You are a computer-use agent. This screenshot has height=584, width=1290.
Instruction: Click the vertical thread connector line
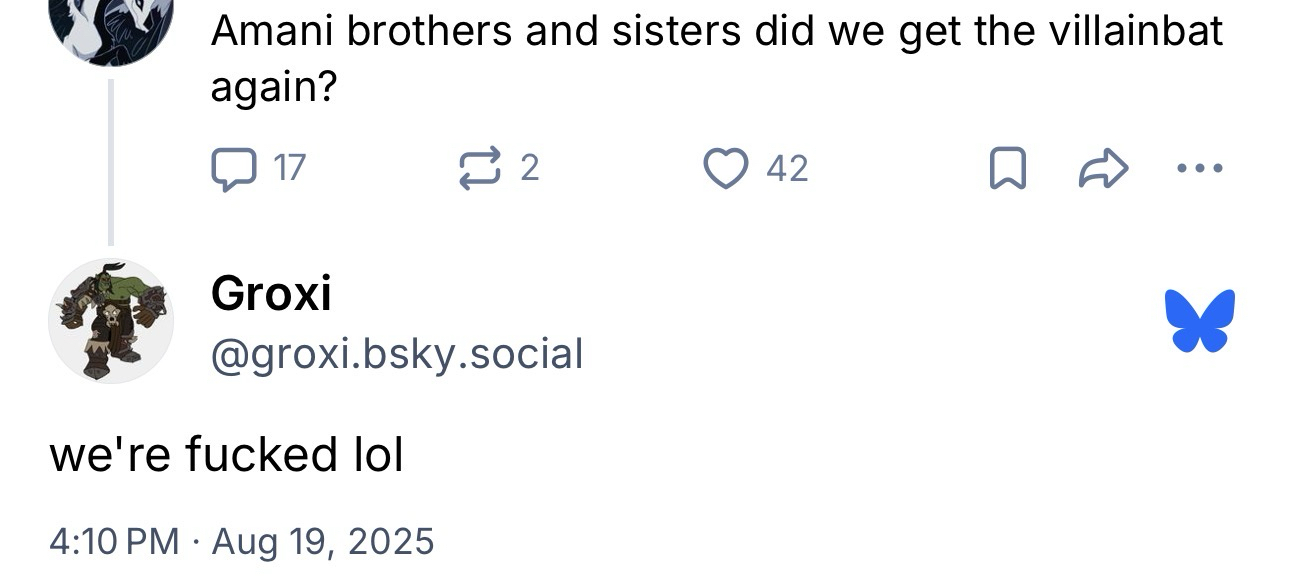click(x=111, y=160)
